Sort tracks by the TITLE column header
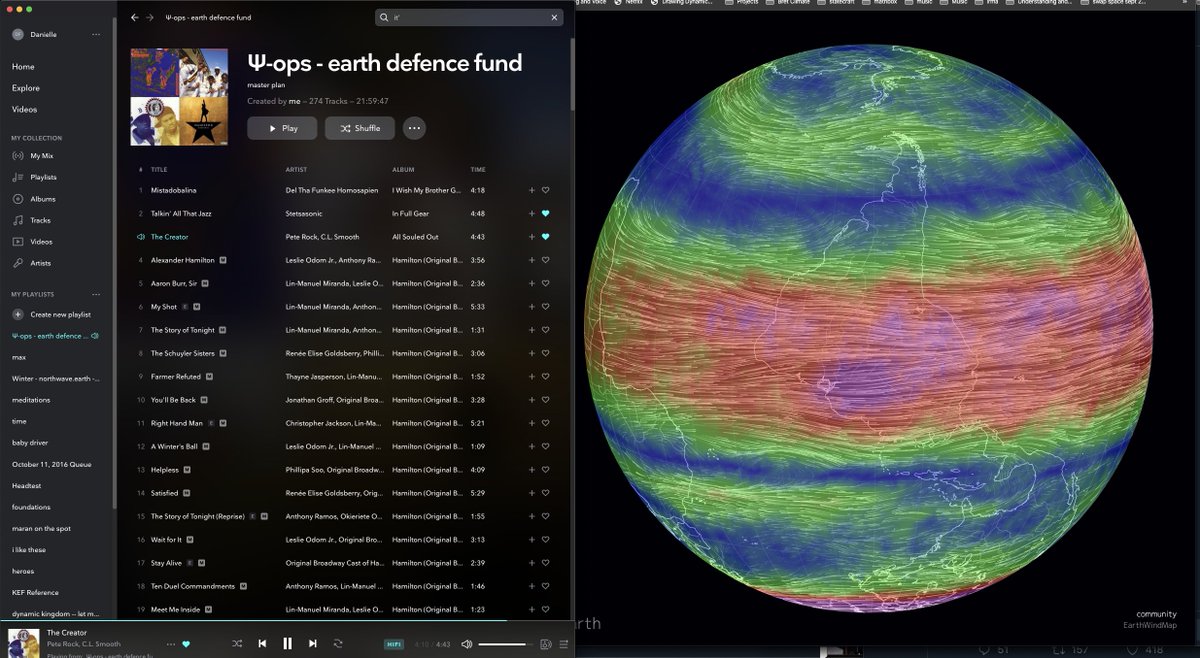This screenshot has width=1200, height=658. (x=159, y=170)
